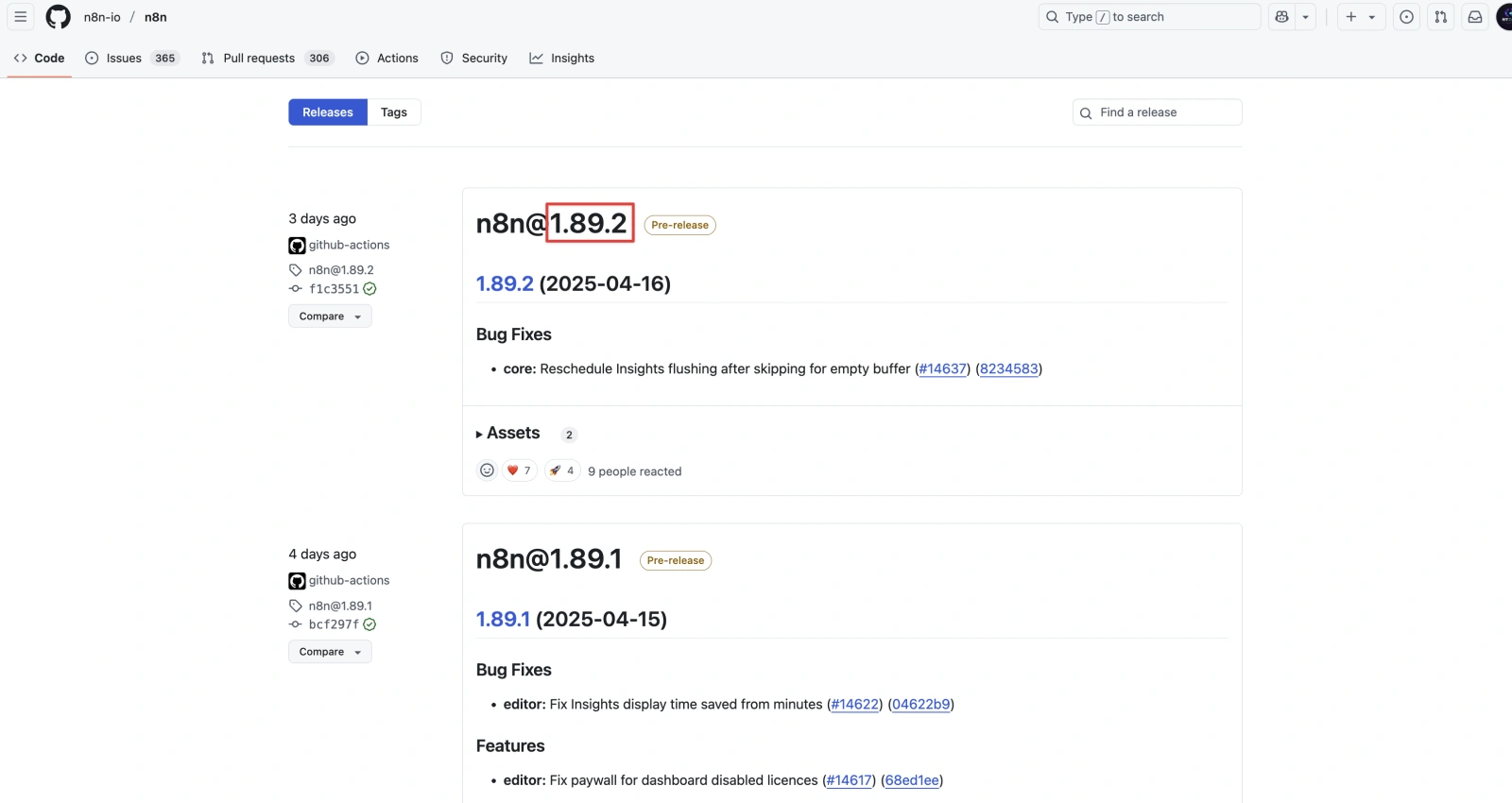
Task: Open the Pull requests tab
Action: (266, 59)
